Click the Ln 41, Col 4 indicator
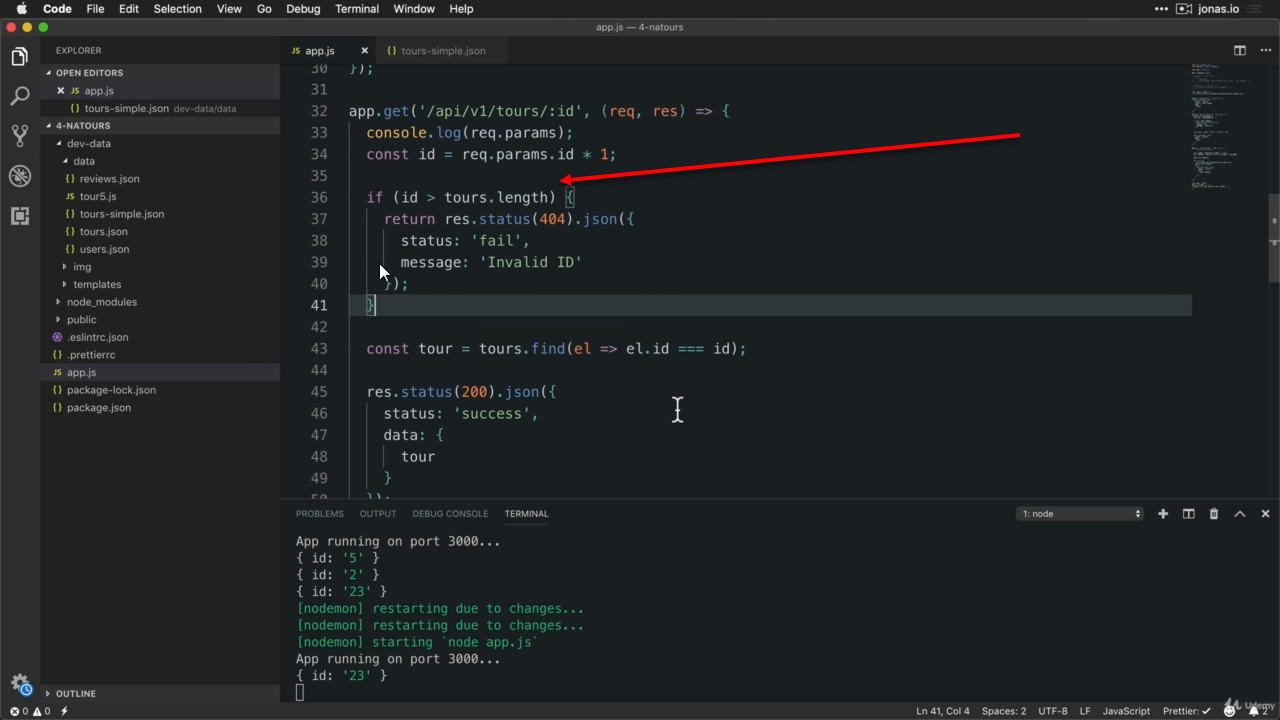 click(x=942, y=711)
